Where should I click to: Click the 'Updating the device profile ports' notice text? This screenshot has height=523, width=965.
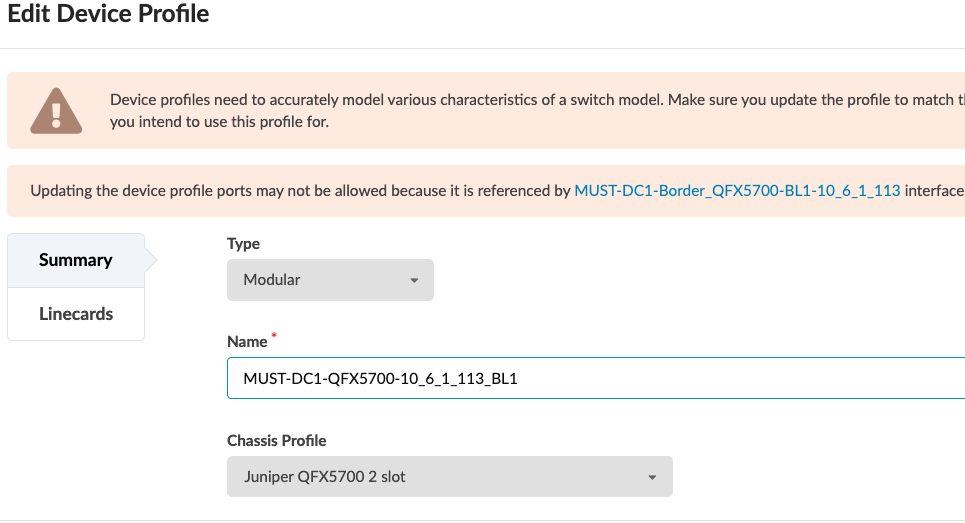[x=300, y=191]
